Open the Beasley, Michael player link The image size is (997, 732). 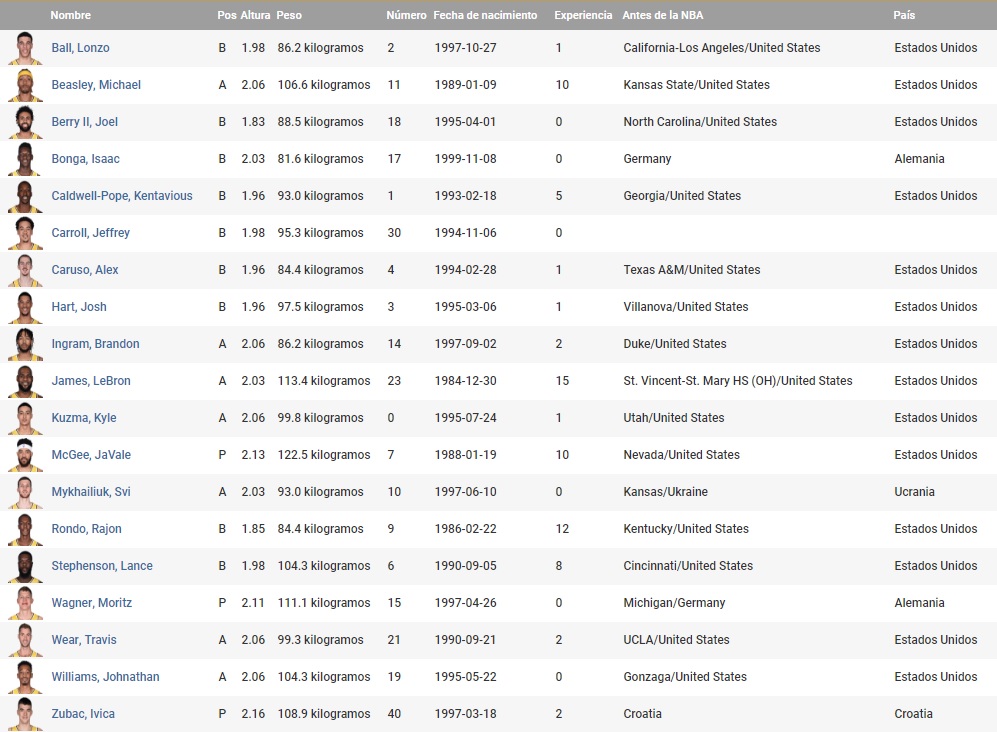(96, 85)
